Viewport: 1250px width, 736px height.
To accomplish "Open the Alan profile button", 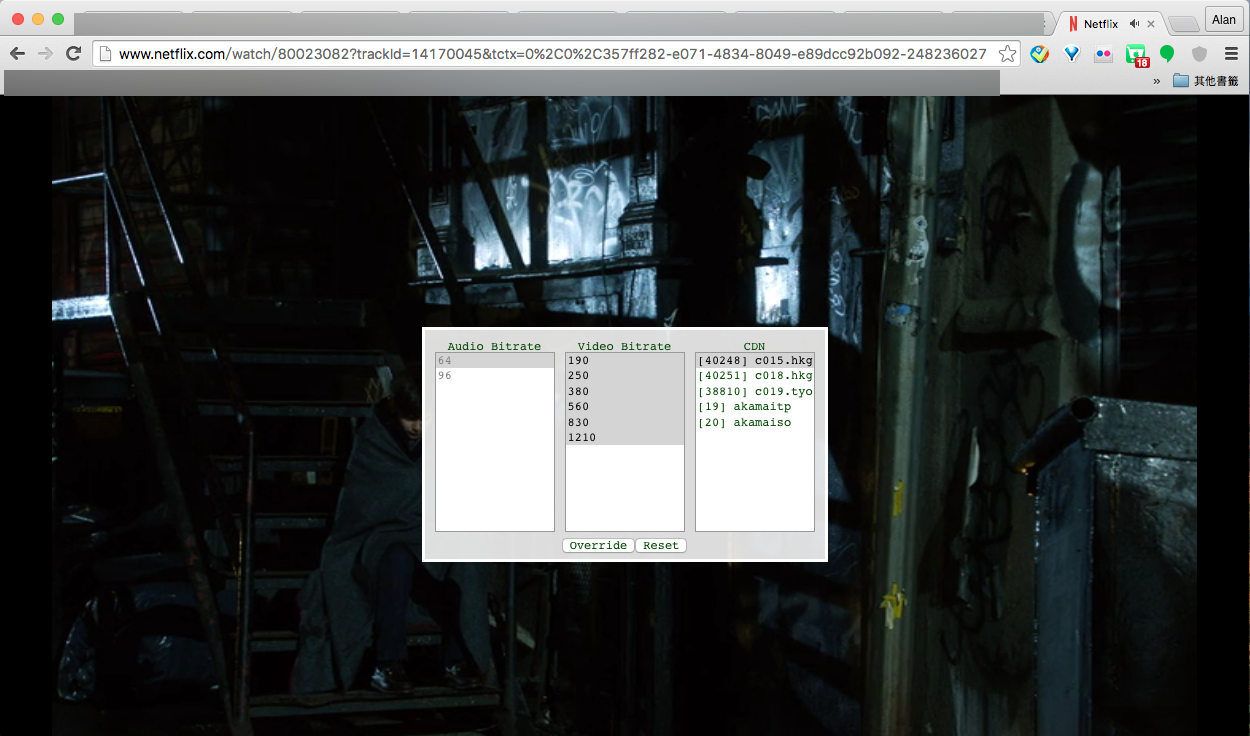I will pyautogui.click(x=1224, y=20).
